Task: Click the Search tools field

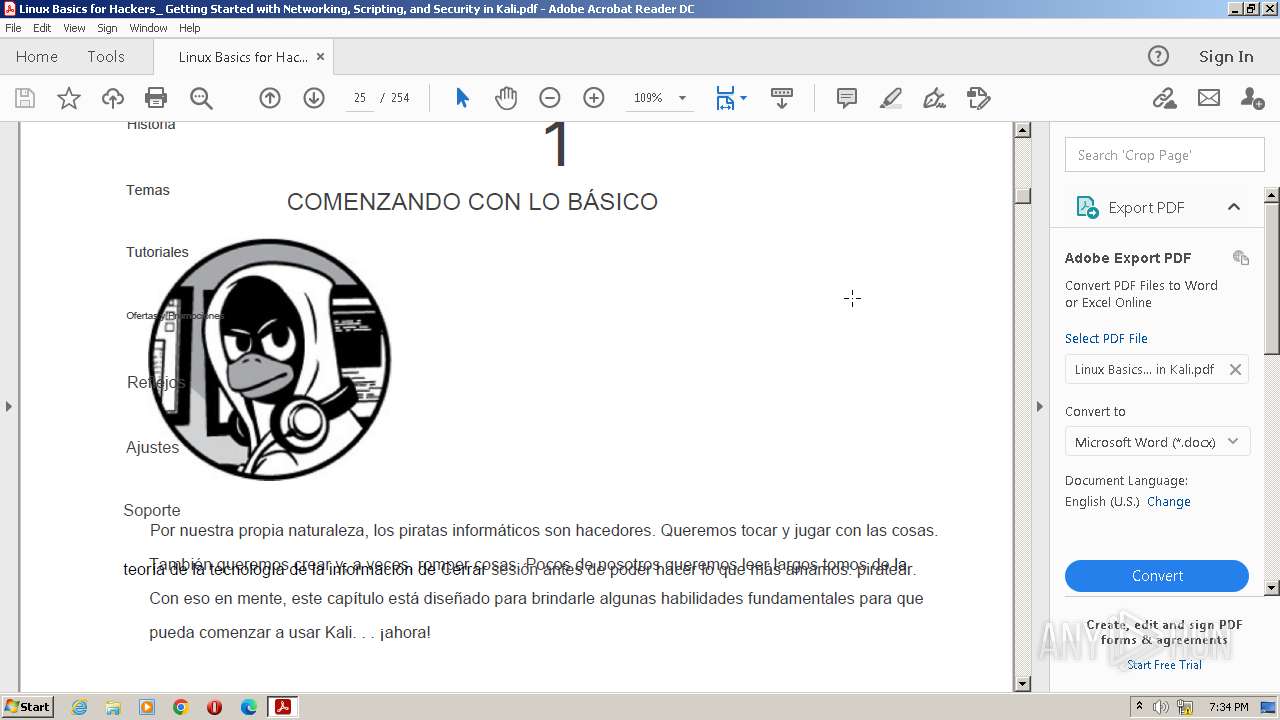Action: pos(1165,155)
